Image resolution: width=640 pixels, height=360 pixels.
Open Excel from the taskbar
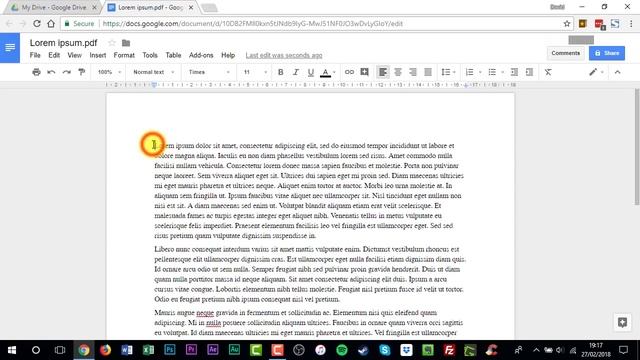pyautogui.click(x=149, y=350)
